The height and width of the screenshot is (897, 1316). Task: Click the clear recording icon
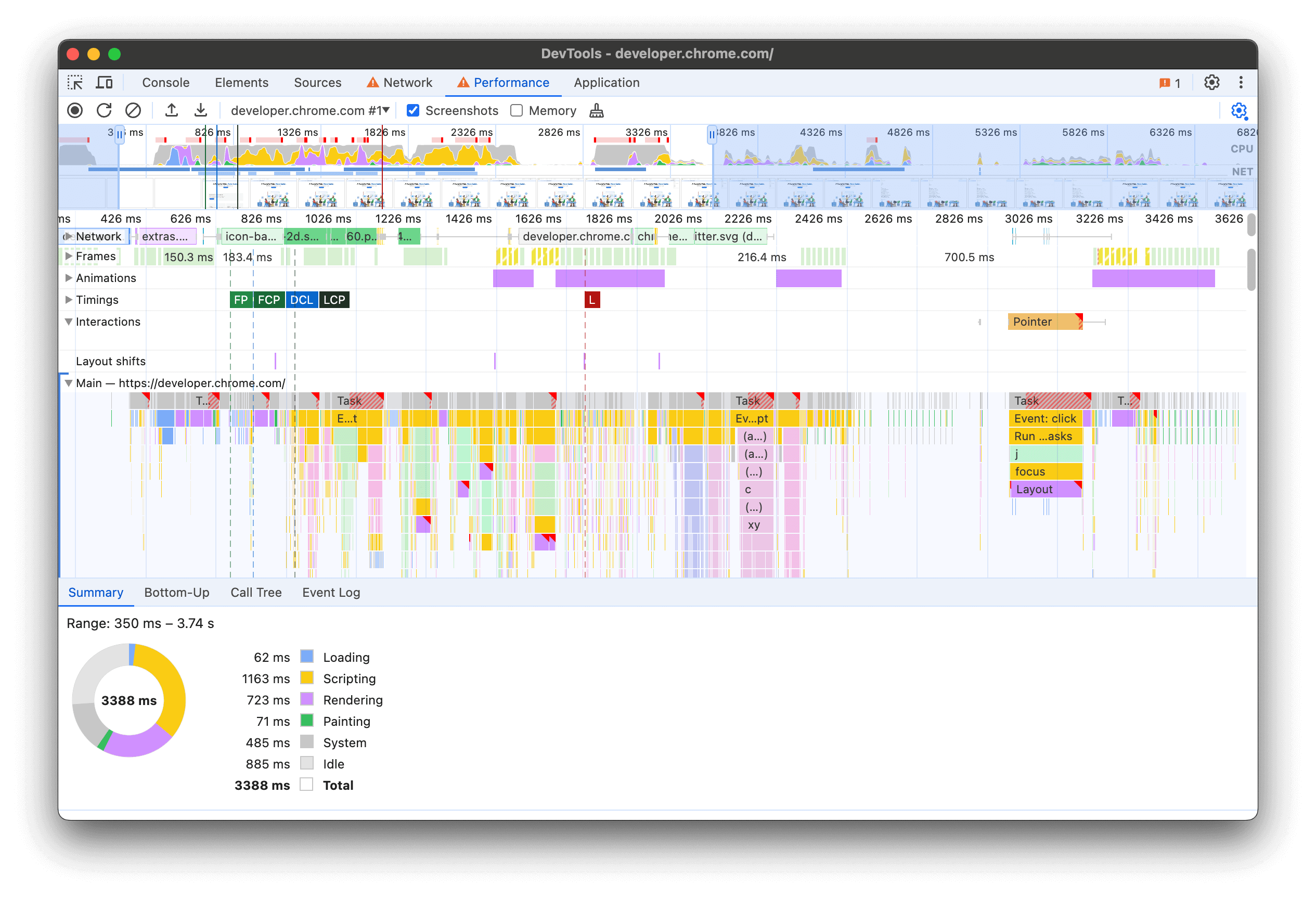coord(131,110)
